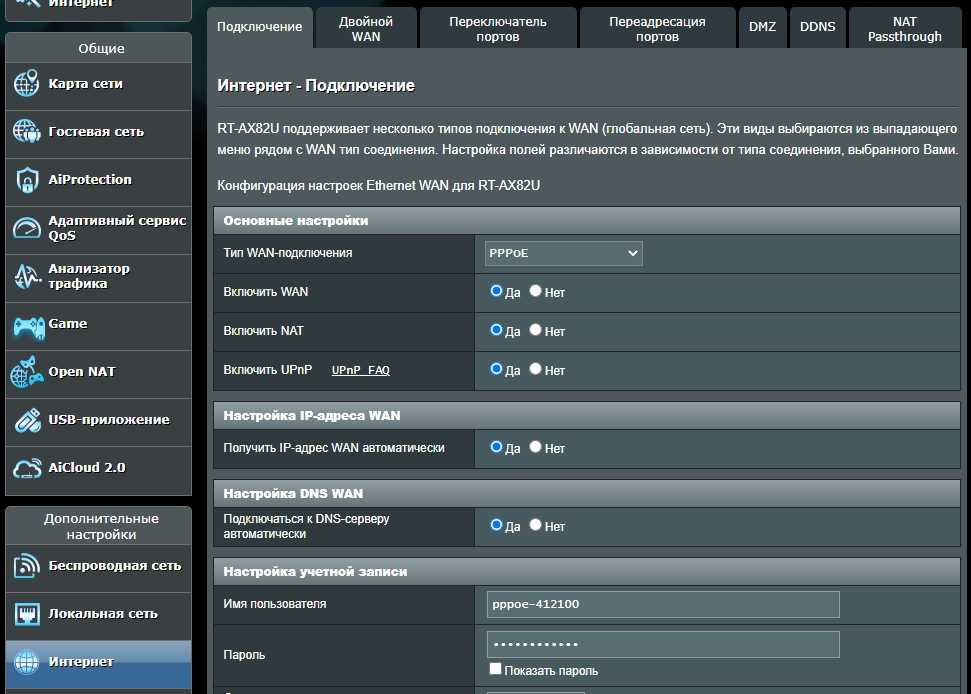The width and height of the screenshot is (971, 694).
Task: Select Нет for Включить NAT
Action: (x=536, y=329)
